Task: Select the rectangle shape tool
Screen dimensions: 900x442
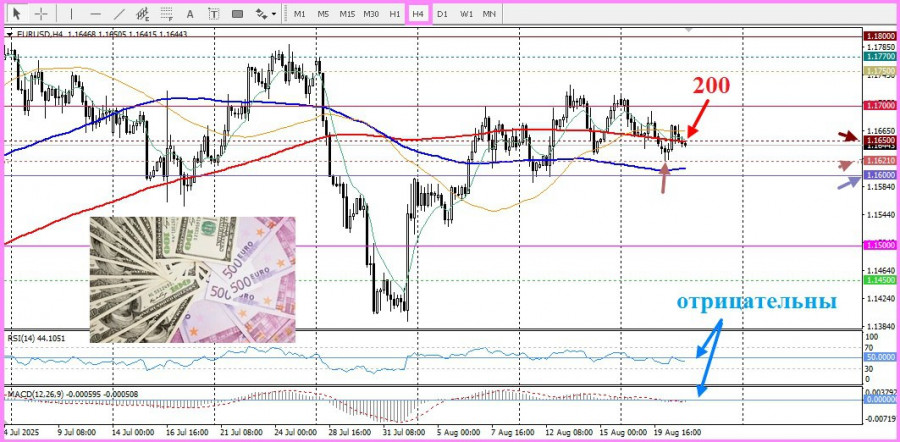Action: click(237, 14)
